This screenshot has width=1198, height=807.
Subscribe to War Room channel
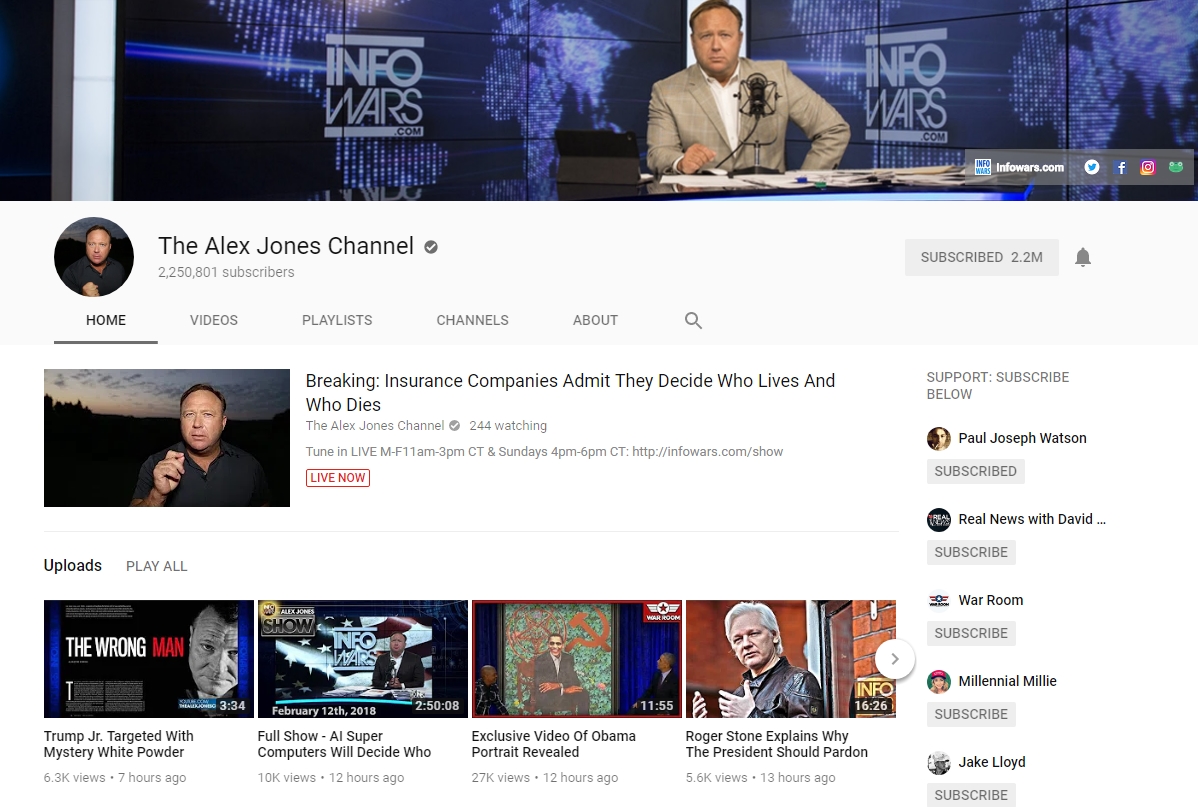tap(971, 634)
